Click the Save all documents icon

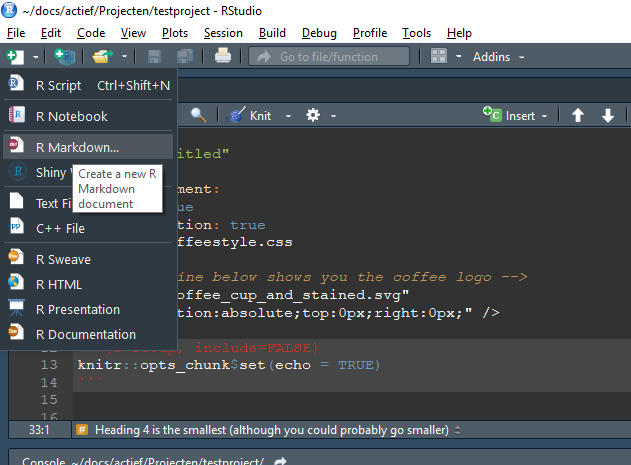click(185, 56)
